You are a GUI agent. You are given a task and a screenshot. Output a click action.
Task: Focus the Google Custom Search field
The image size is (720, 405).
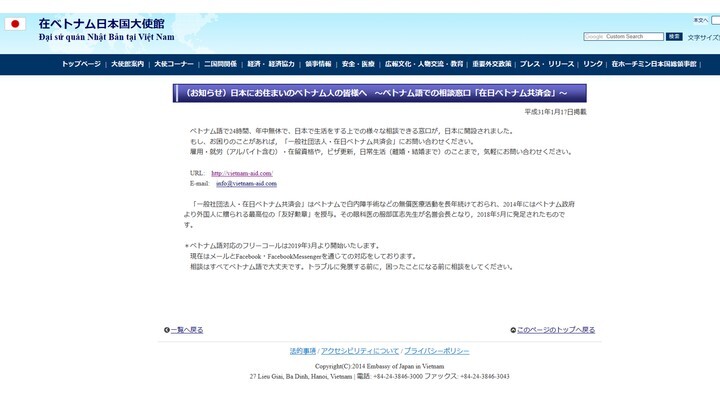click(624, 36)
